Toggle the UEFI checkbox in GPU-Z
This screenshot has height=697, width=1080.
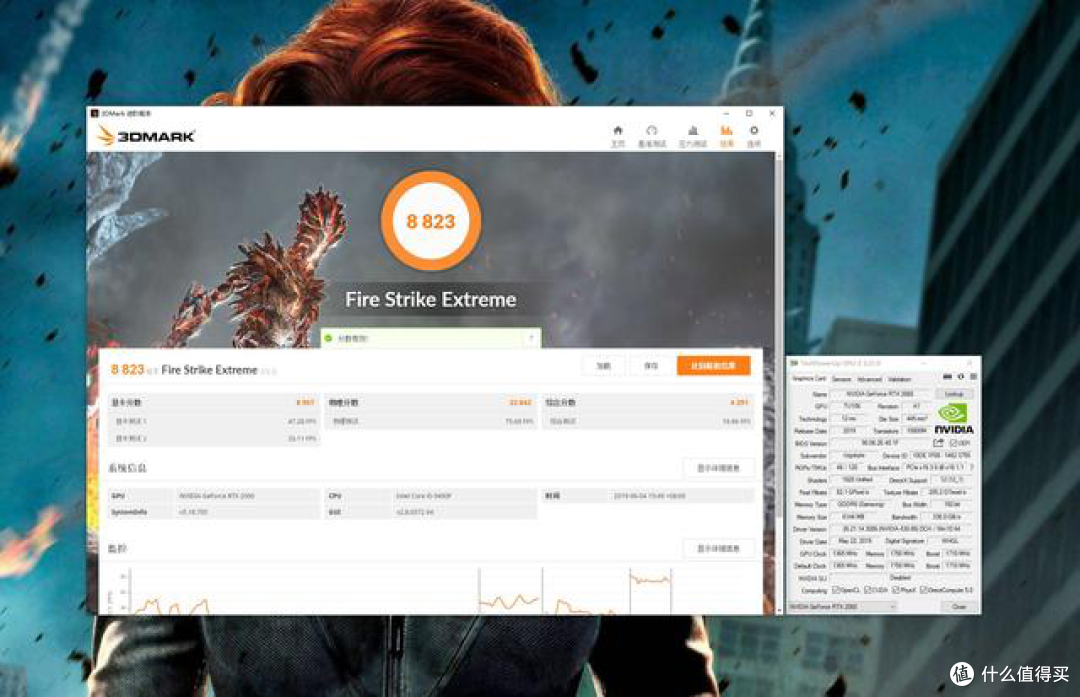pos(954,443)
